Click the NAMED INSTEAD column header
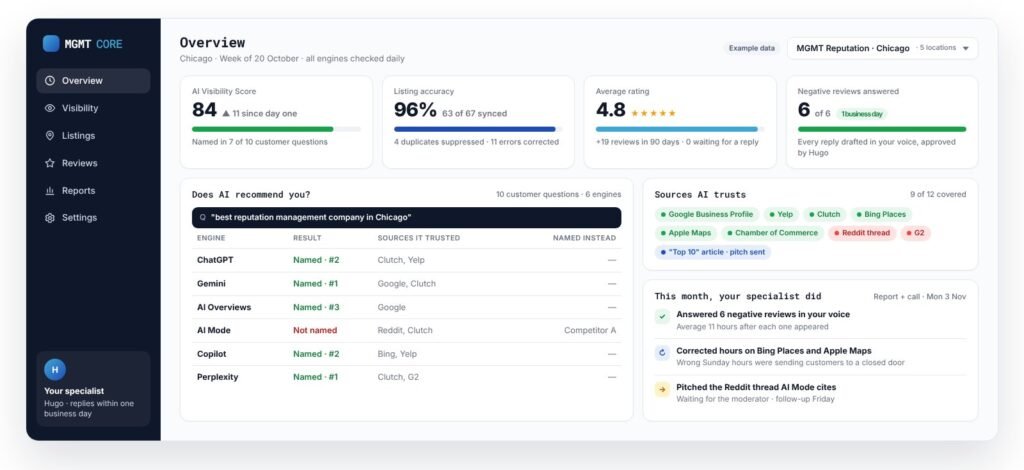 (x=584, y=238)
